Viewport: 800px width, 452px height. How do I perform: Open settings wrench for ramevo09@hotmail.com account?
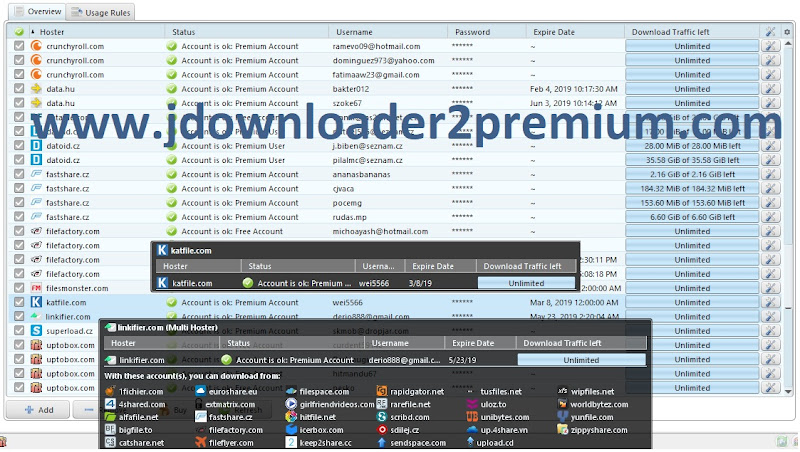click(x=770, y=46)
